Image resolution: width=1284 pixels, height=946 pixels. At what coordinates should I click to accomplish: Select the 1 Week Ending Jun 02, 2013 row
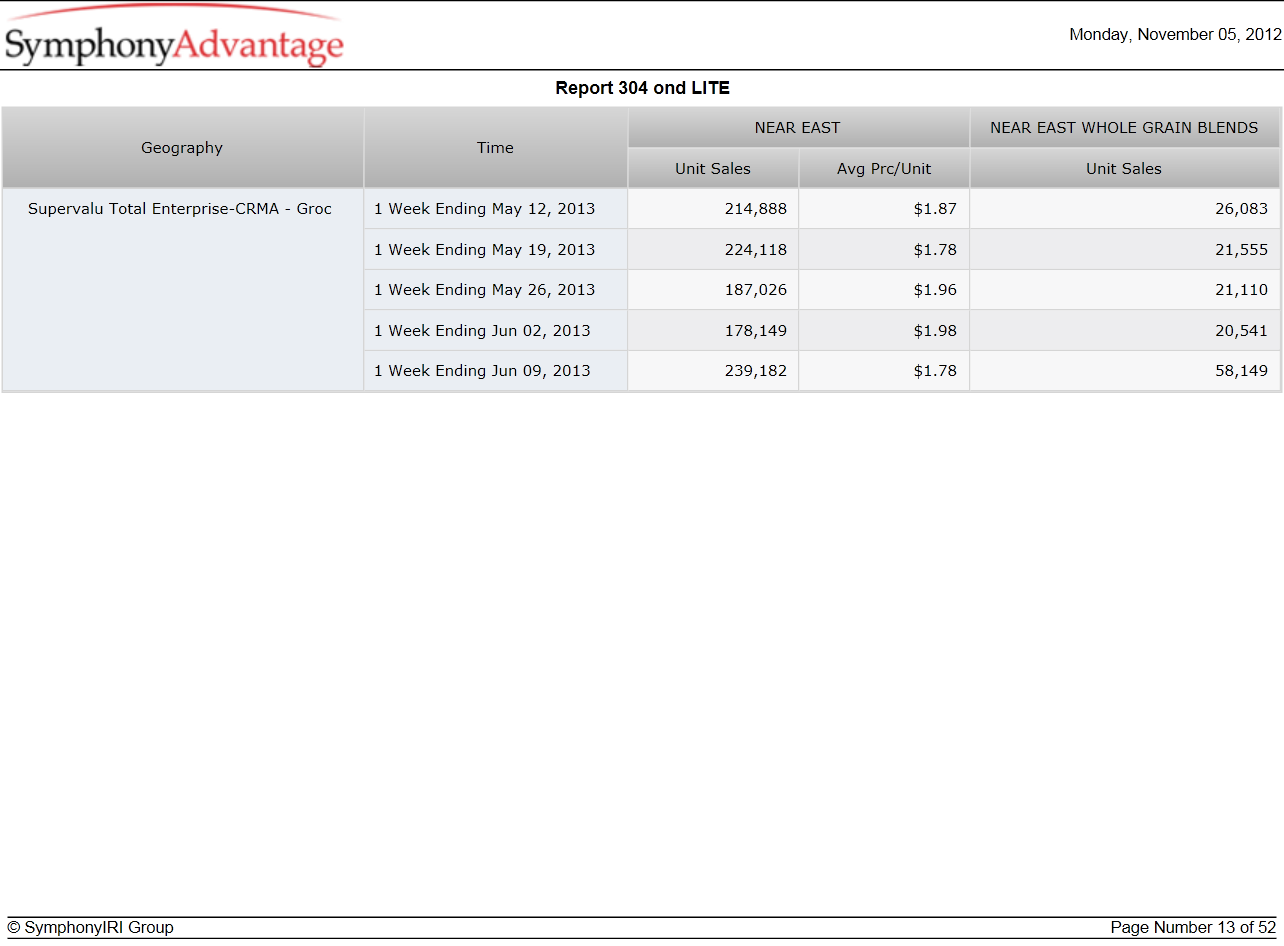495,331
